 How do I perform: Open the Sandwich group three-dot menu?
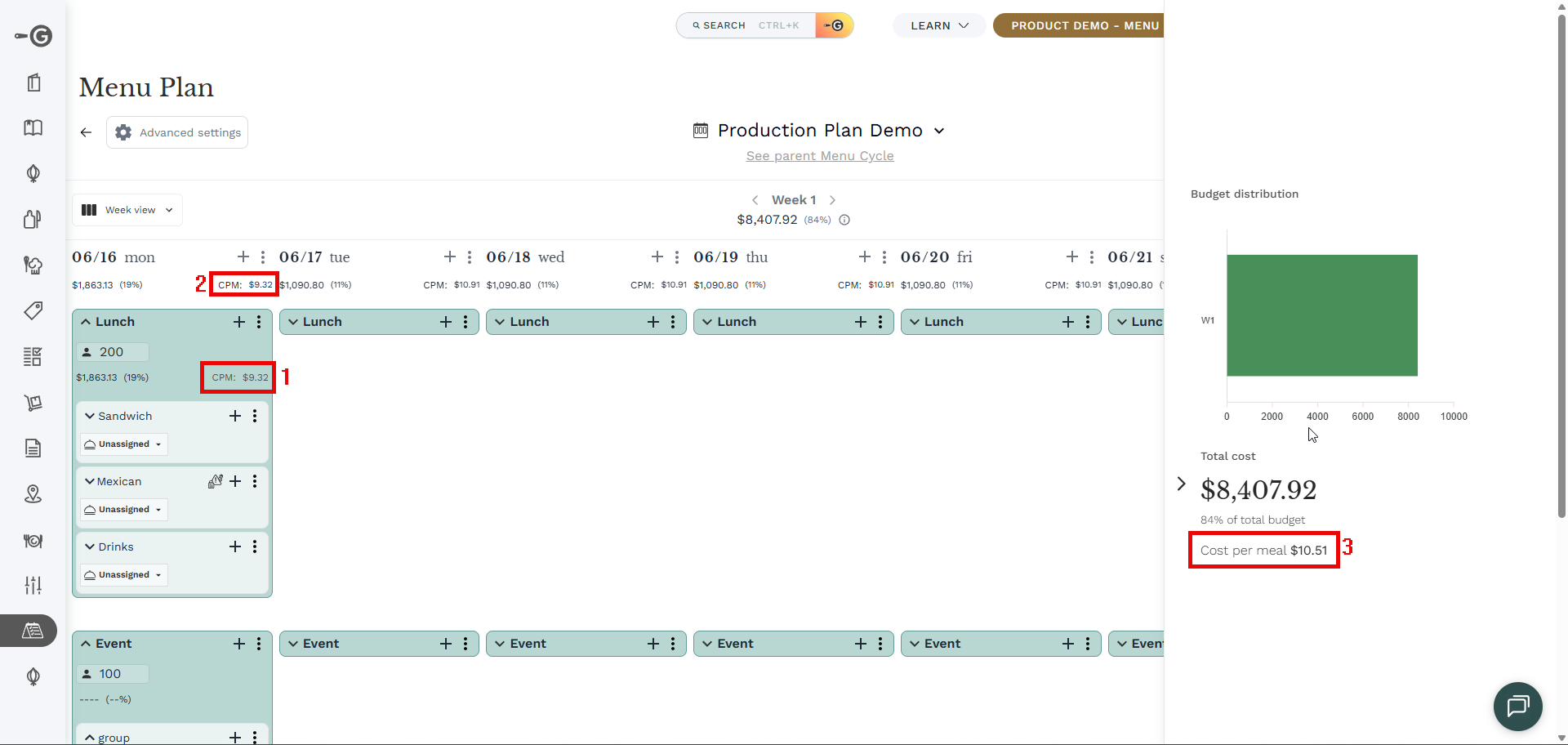click(x=255, y=416)
